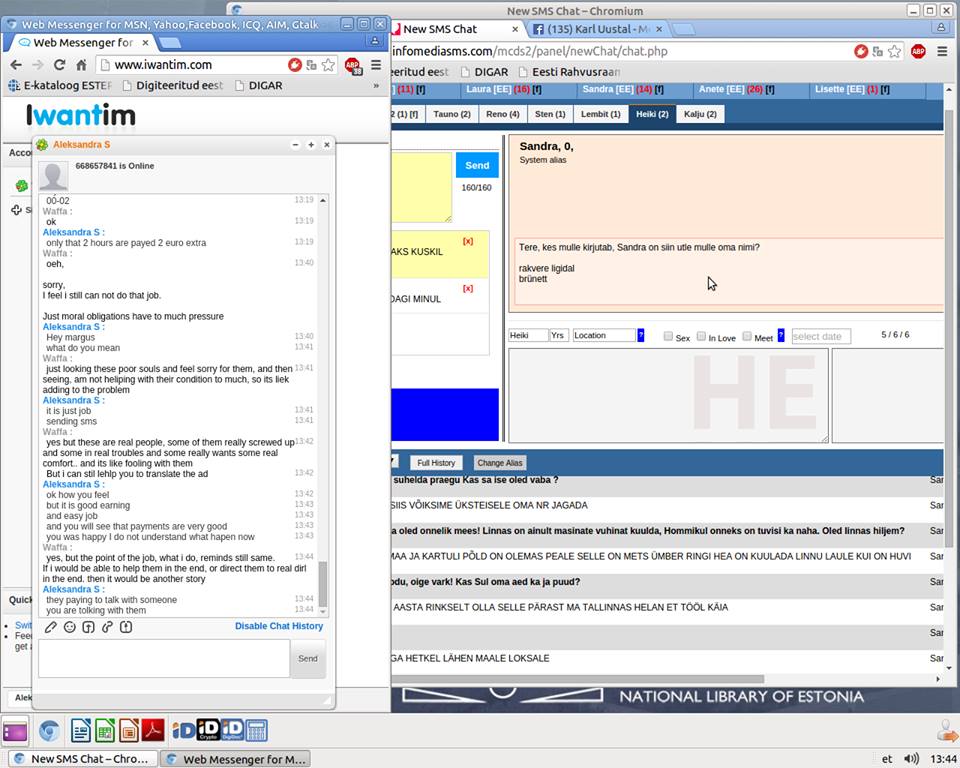Click the blue Send button in SMS chat
This screenshot has width=960, height=768.
[477, 165]
